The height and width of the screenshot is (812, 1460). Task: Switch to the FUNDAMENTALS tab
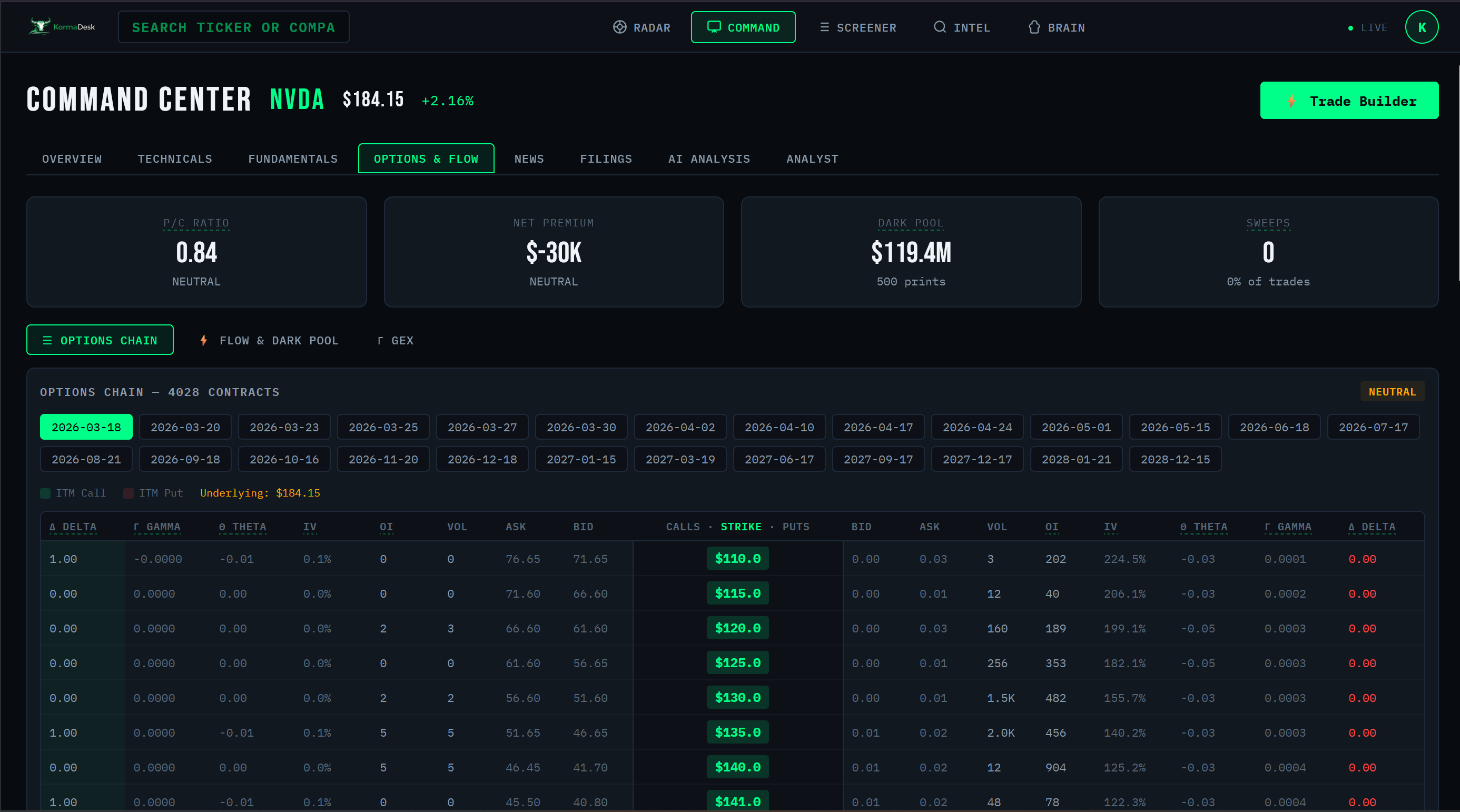(292, 159)
